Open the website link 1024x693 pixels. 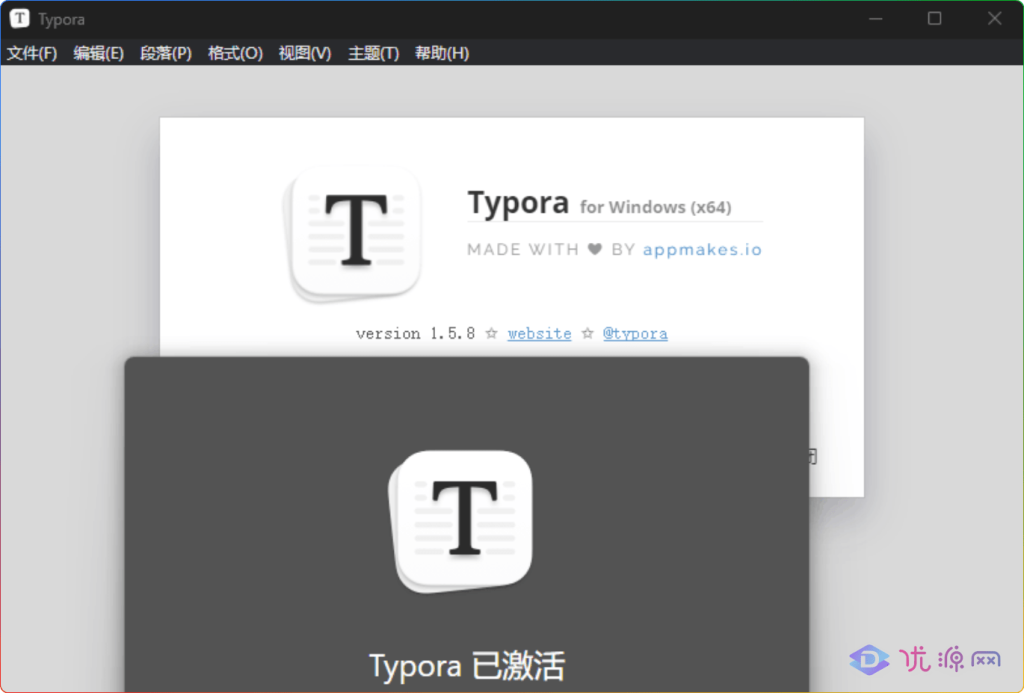539,334
